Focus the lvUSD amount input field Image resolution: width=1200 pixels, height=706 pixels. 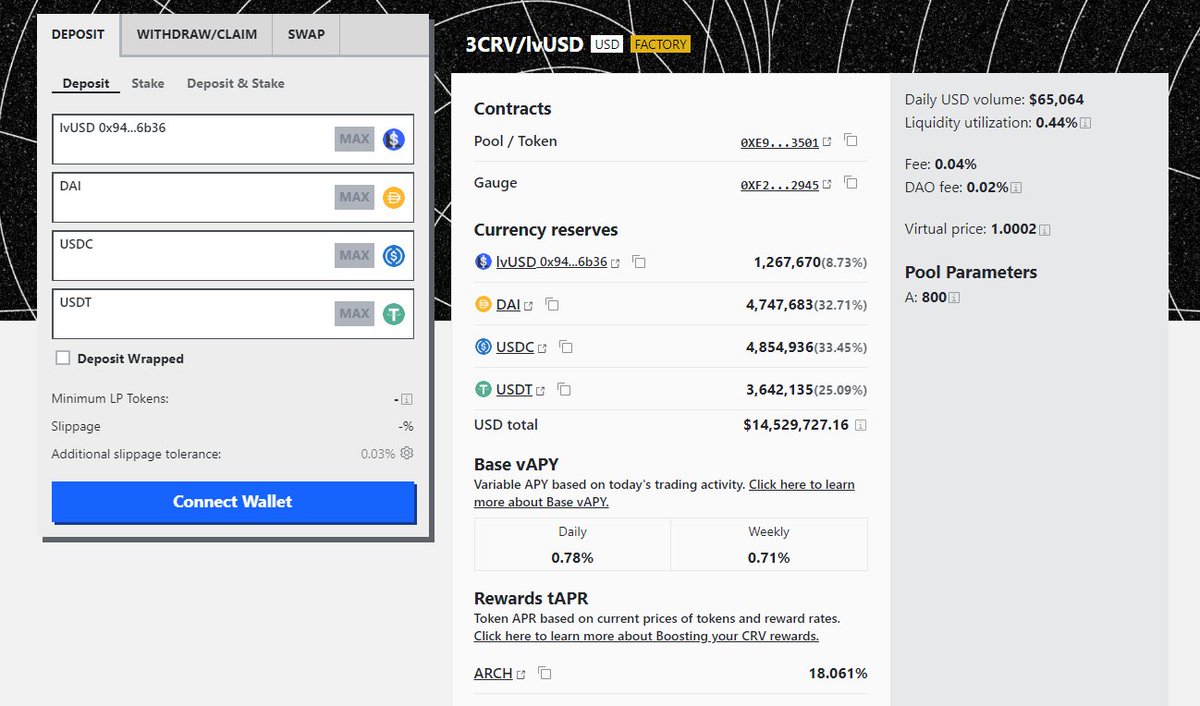(233, 139)
